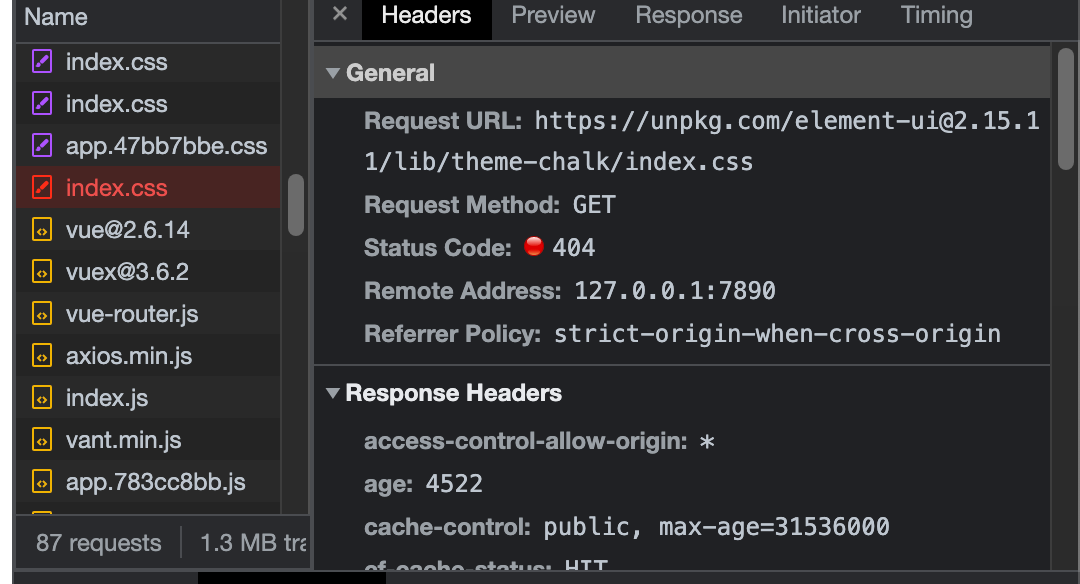This screenshot has height=584, width=1080.
Task: Collapse the Response Headers section
Action: pos(332,393)
